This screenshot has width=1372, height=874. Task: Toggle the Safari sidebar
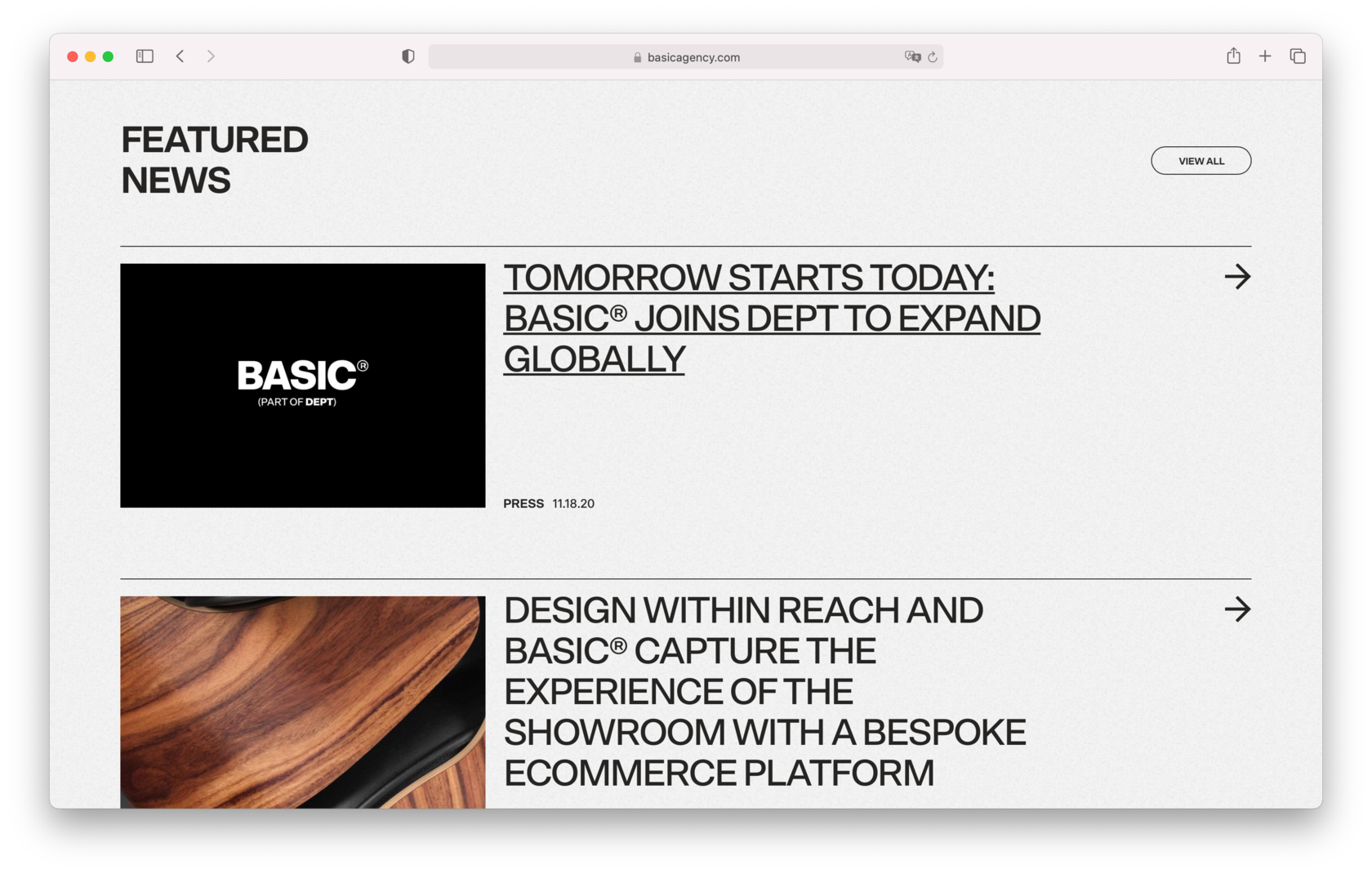coord(145,56)
